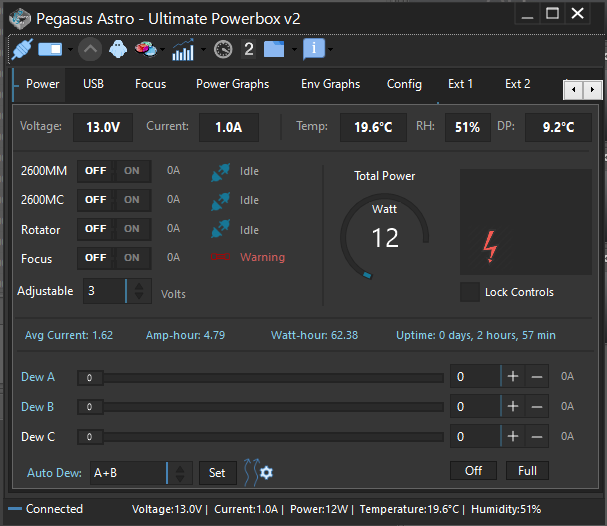Select OFF for the Rotator port

click(x=96, y=229)
